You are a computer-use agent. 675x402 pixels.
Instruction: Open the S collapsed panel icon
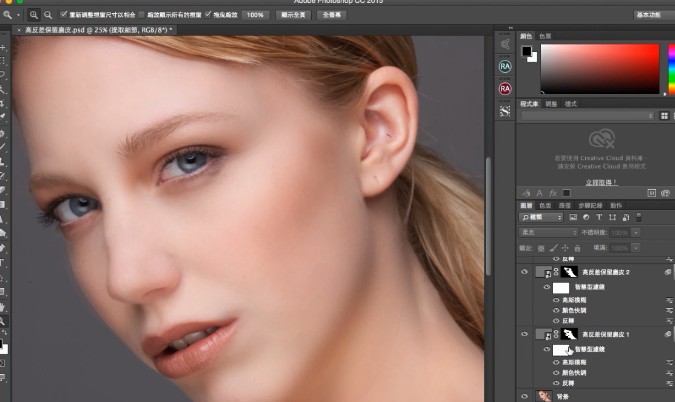pyautogui.click(x=505, y=111)
